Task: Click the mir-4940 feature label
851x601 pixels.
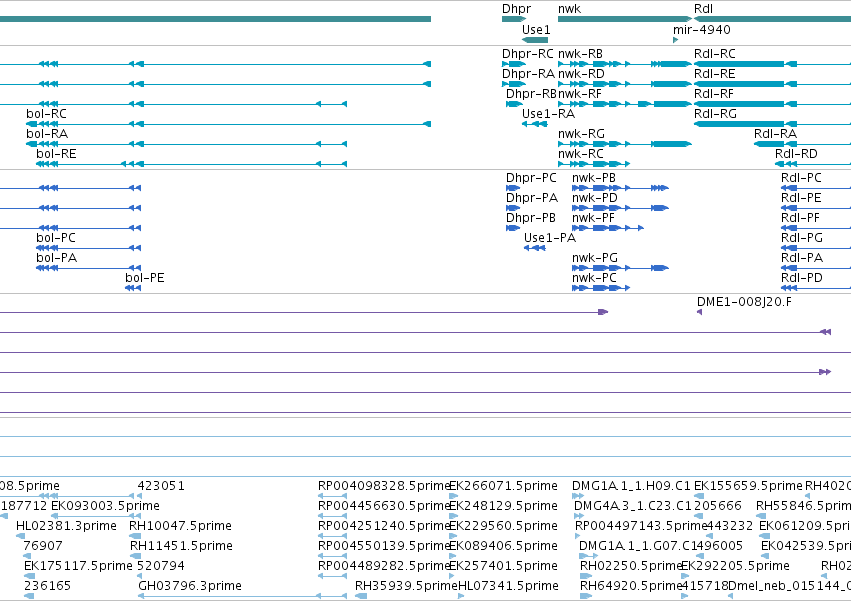Action: (x=702, y=29)
